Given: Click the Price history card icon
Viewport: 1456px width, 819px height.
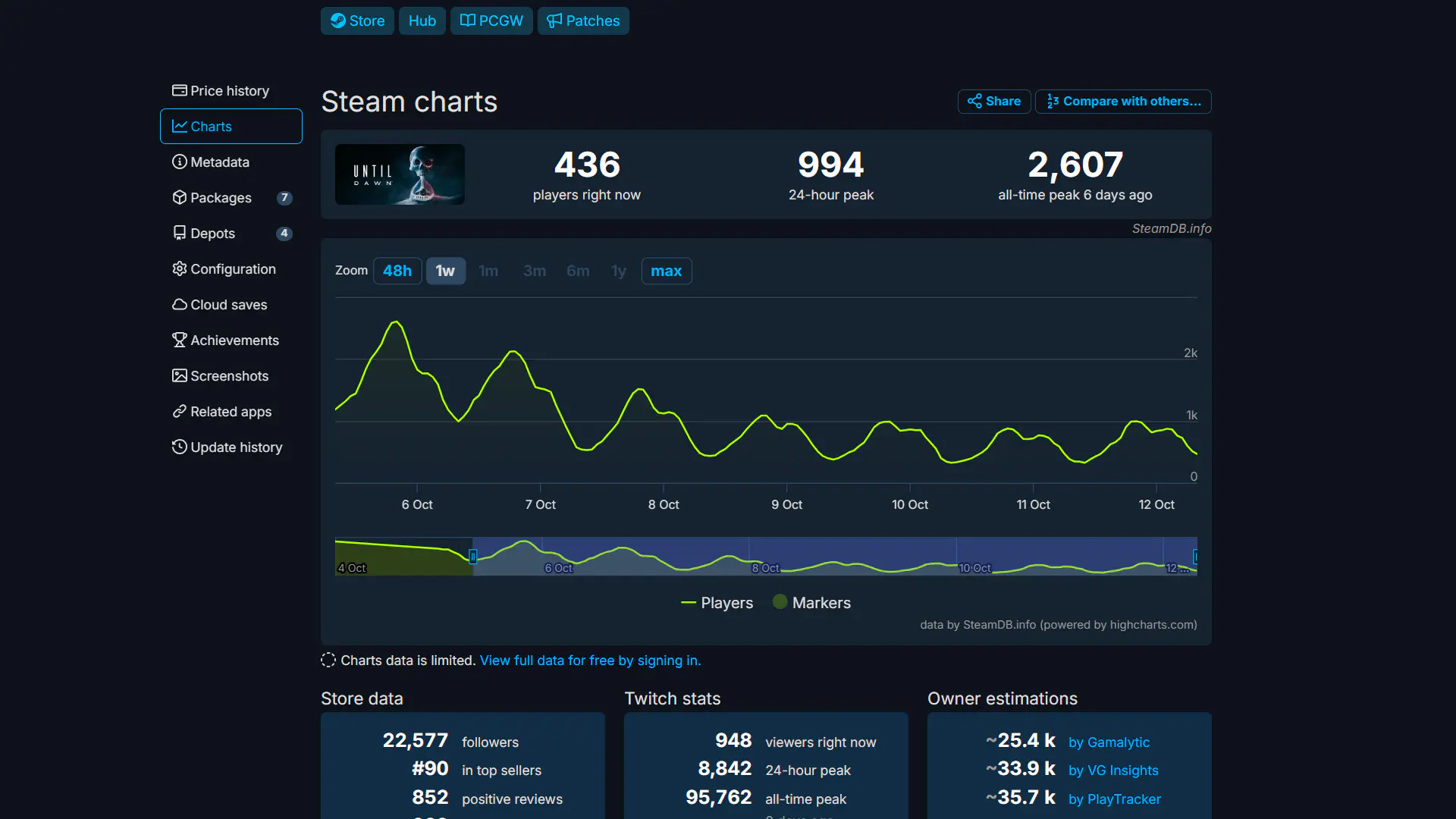Looking at the screenshot, I should [x=180, y=90].
